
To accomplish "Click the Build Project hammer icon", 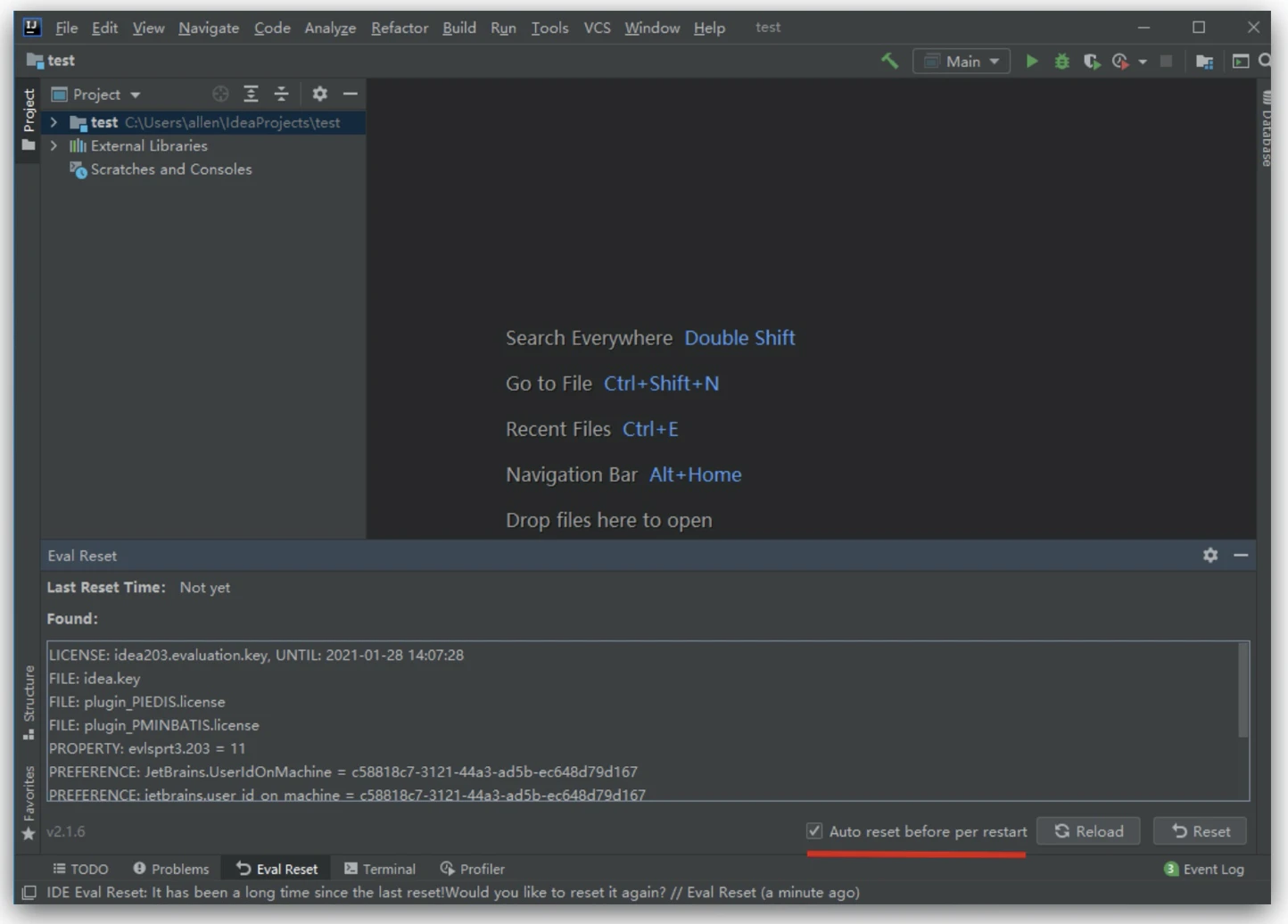I will pyautogui.click(x=889, y=61).
